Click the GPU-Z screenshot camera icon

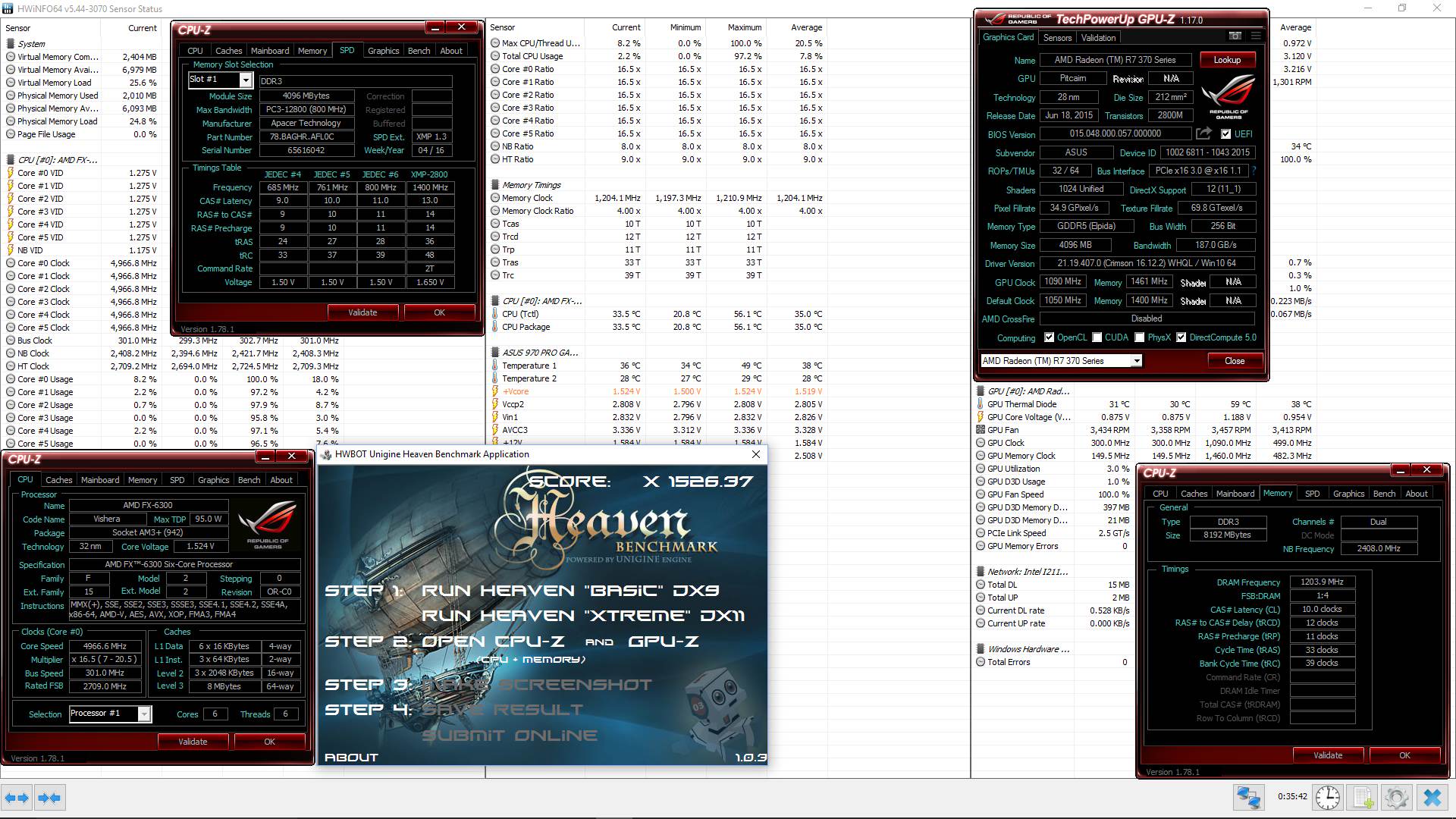(x=1235, y=36)
